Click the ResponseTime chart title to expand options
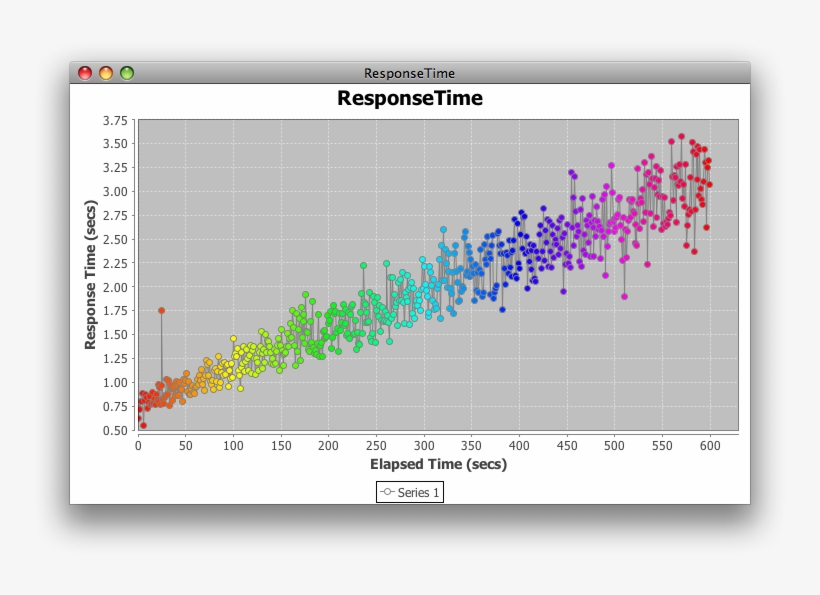 (x=410, y=98)
